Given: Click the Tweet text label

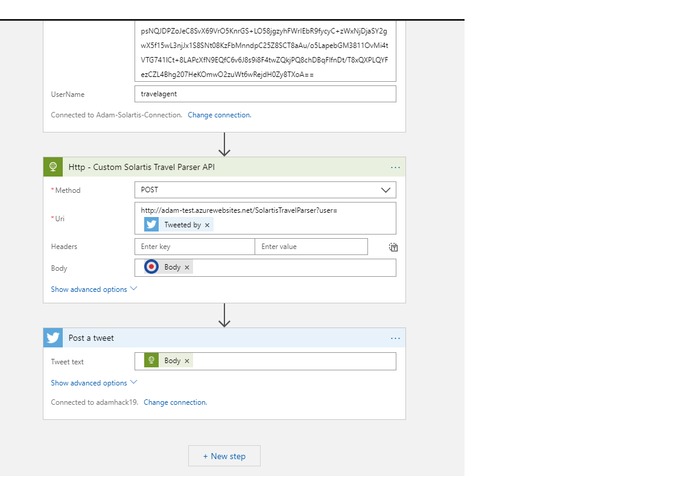Looking at the screenshot, I should click(67, 362).
